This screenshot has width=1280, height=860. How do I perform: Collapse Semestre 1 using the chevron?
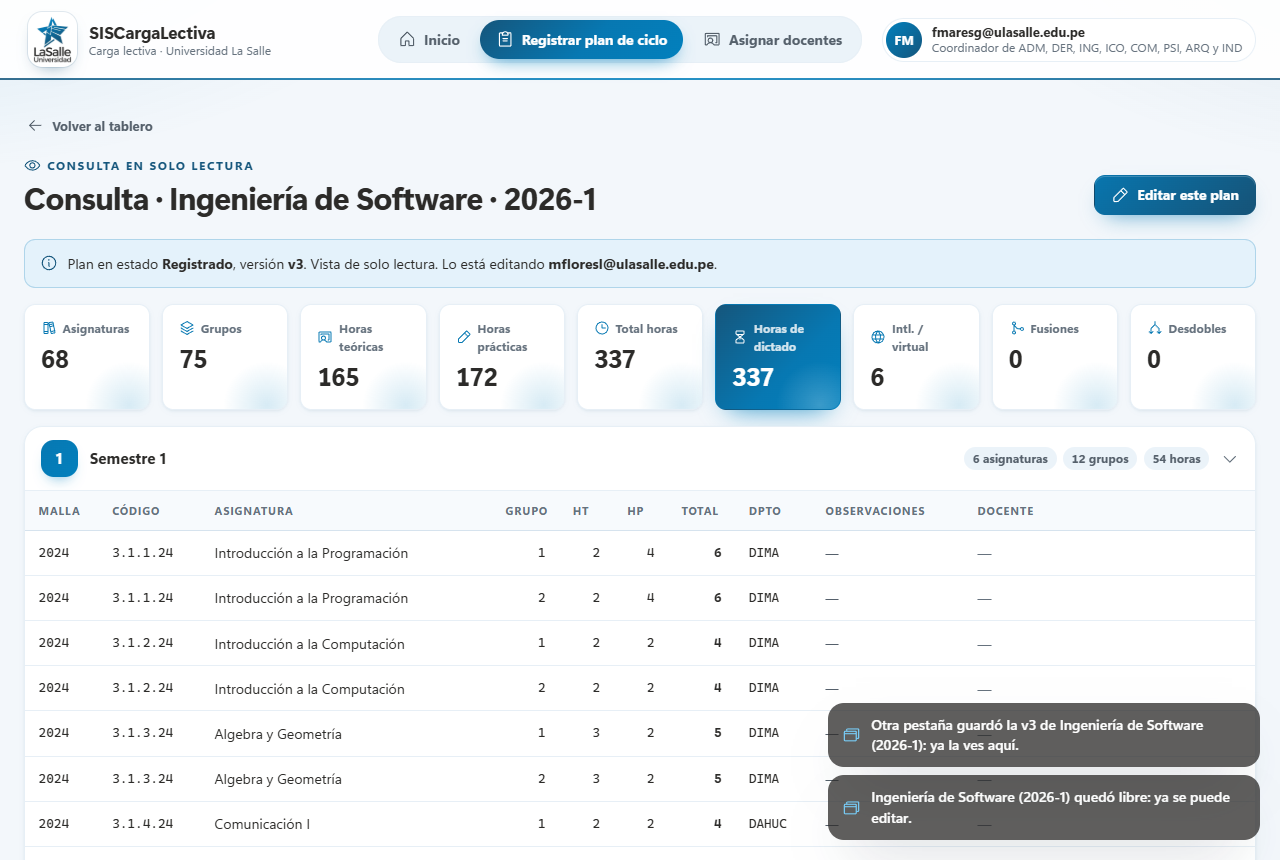[1230, 459]
